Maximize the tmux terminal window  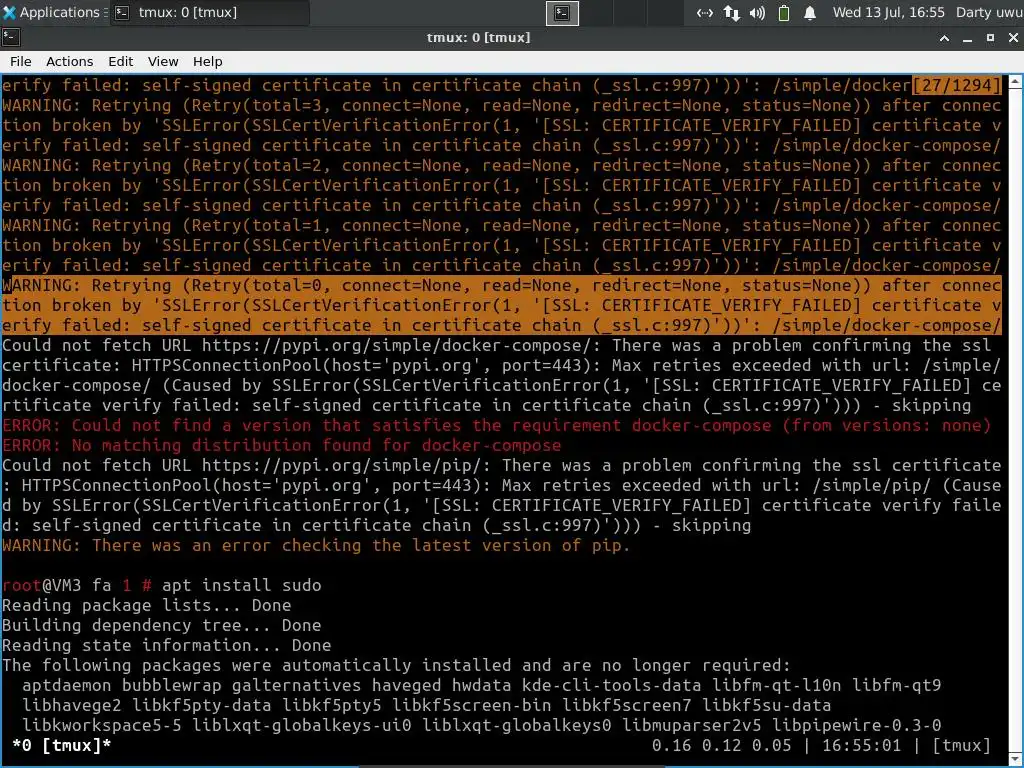990,38
